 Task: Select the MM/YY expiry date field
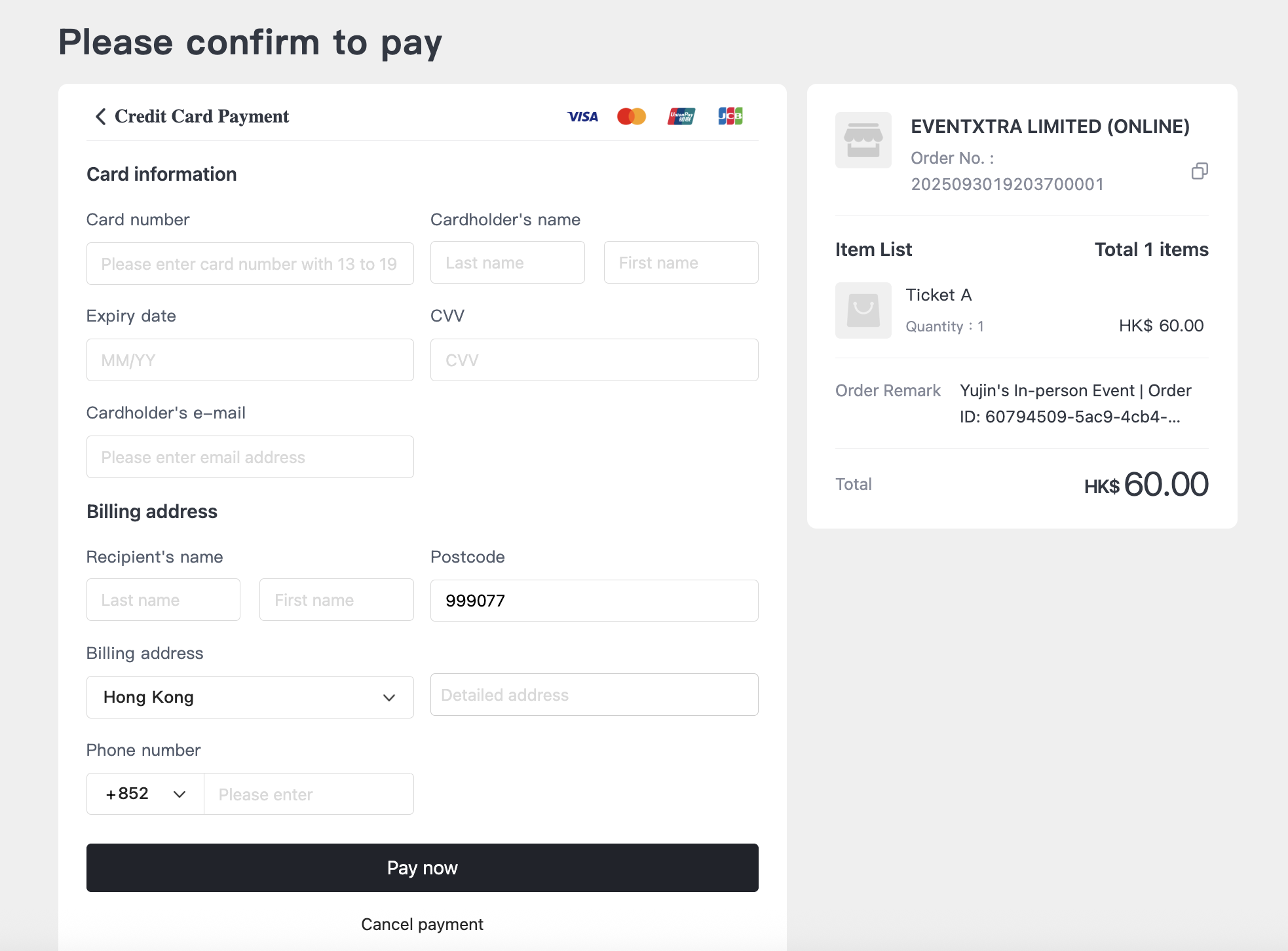(250, 360)
